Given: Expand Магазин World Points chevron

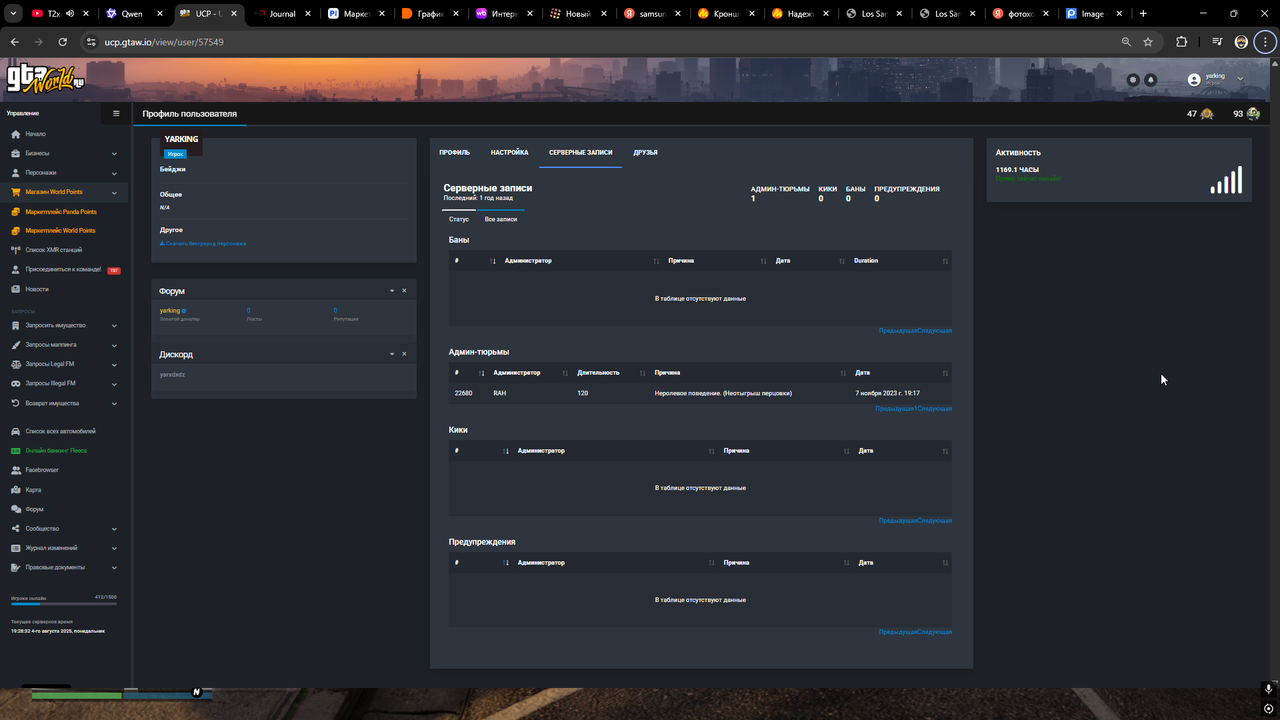Looking at the screenshot, I should point(114,192).
